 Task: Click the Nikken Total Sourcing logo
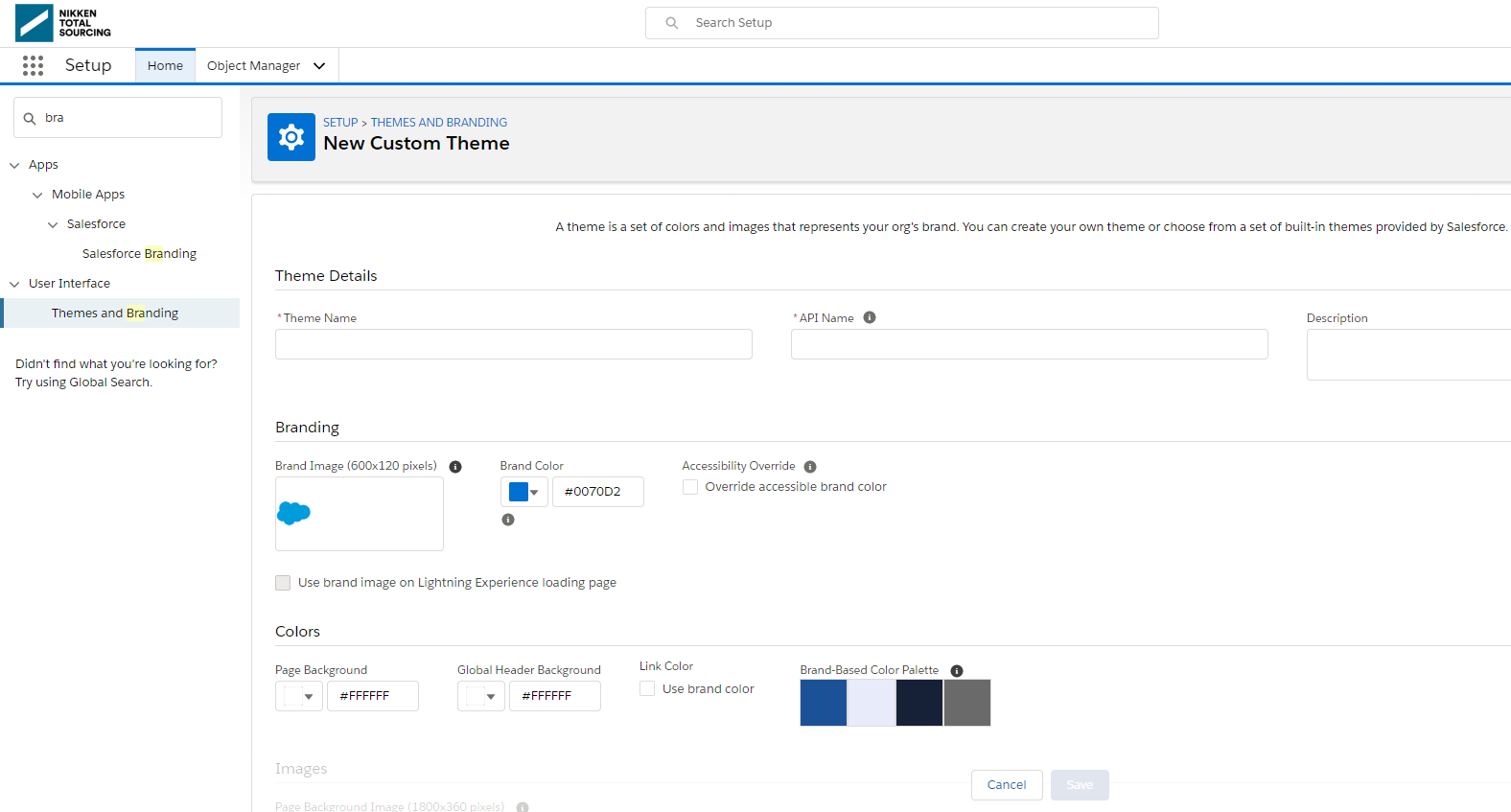pos(63,23)
